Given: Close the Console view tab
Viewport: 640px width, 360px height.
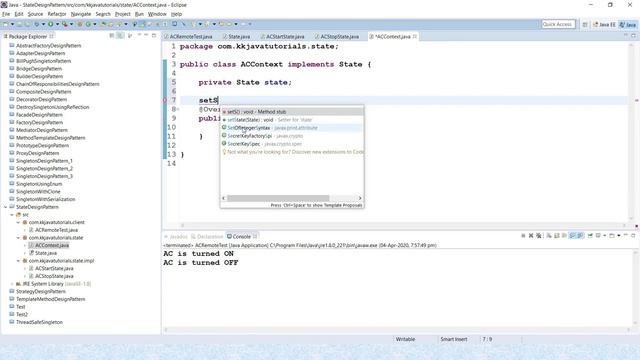Looking at the screenshot, I should (255, 236).
